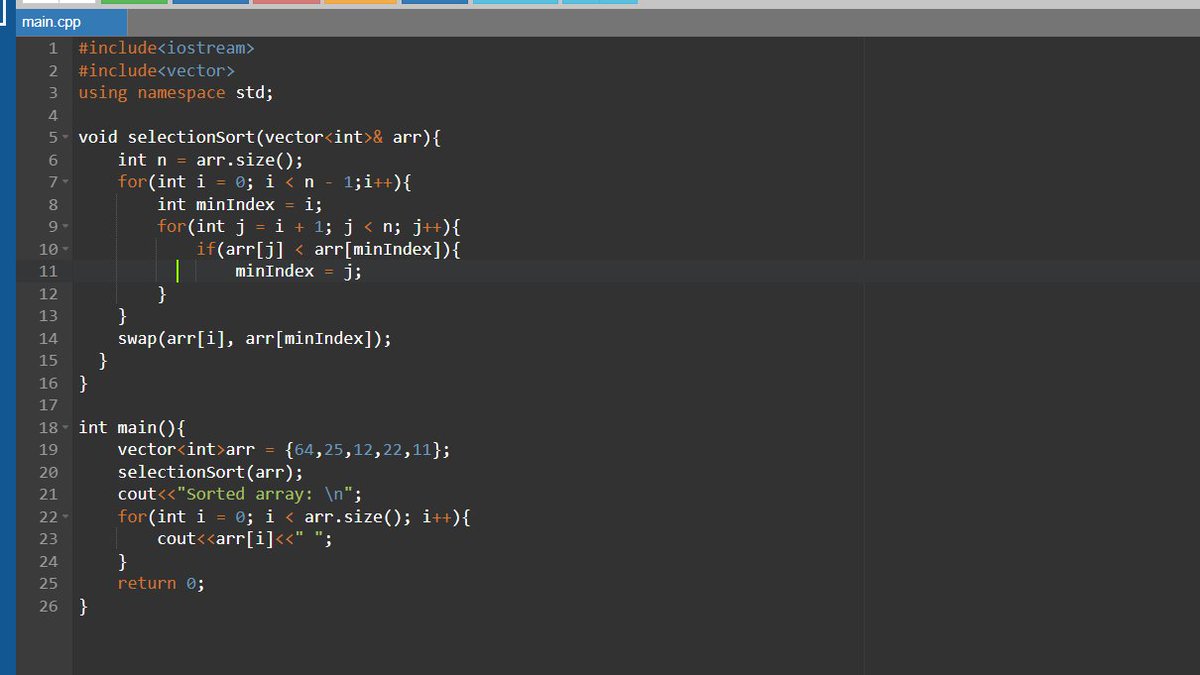Click the 'return 0;' statement

tap(161, 583)
